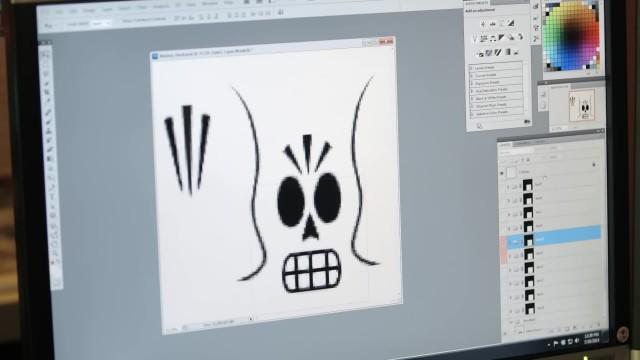This screenshot has height=360, width=640.
Task: Add a Levels adjustment from the icon
Action: coord(492,24)
